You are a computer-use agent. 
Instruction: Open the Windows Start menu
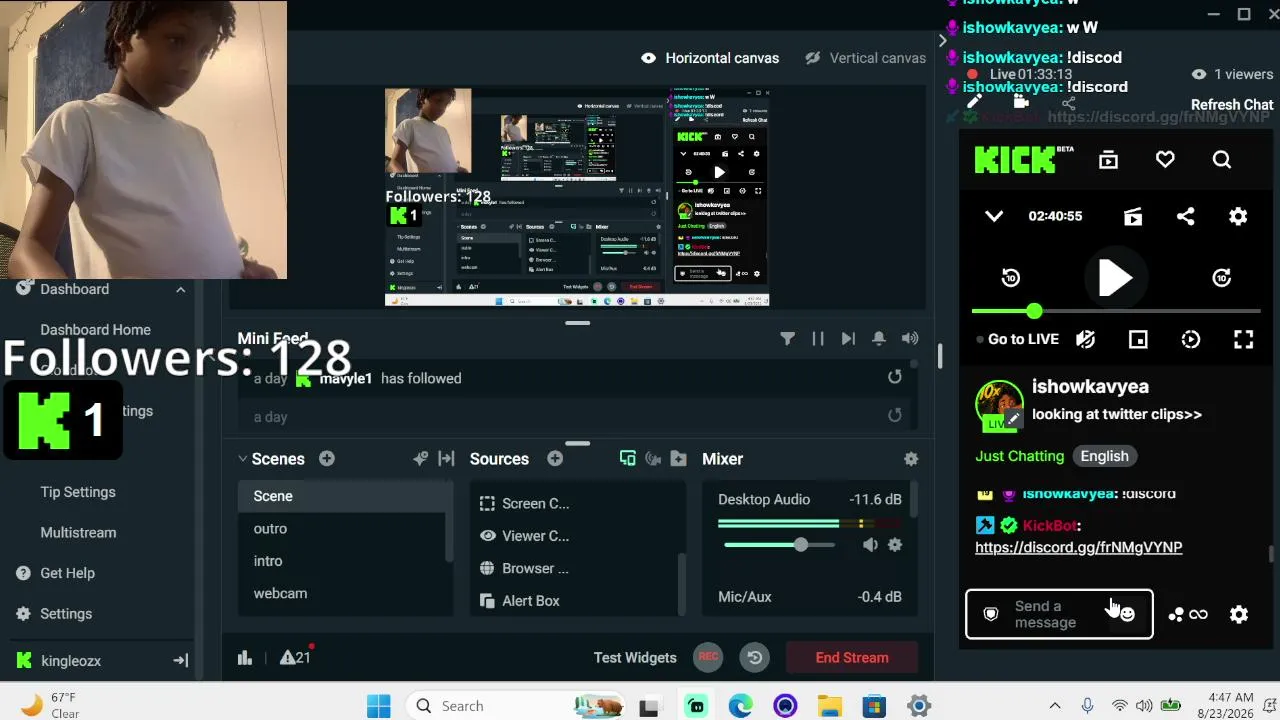[379, 706]
